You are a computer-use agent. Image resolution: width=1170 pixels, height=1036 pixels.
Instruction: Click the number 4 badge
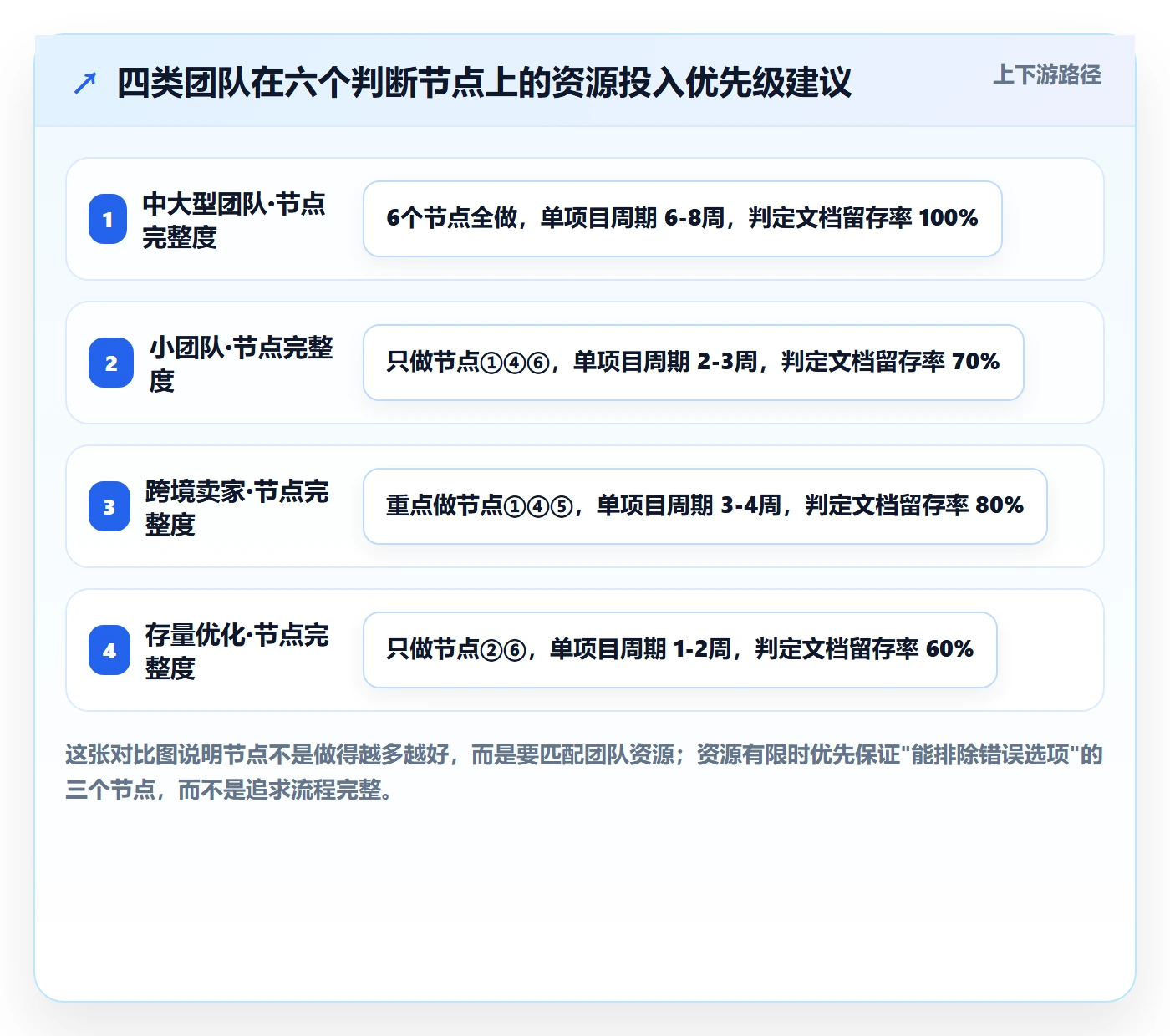pos(109,650)
